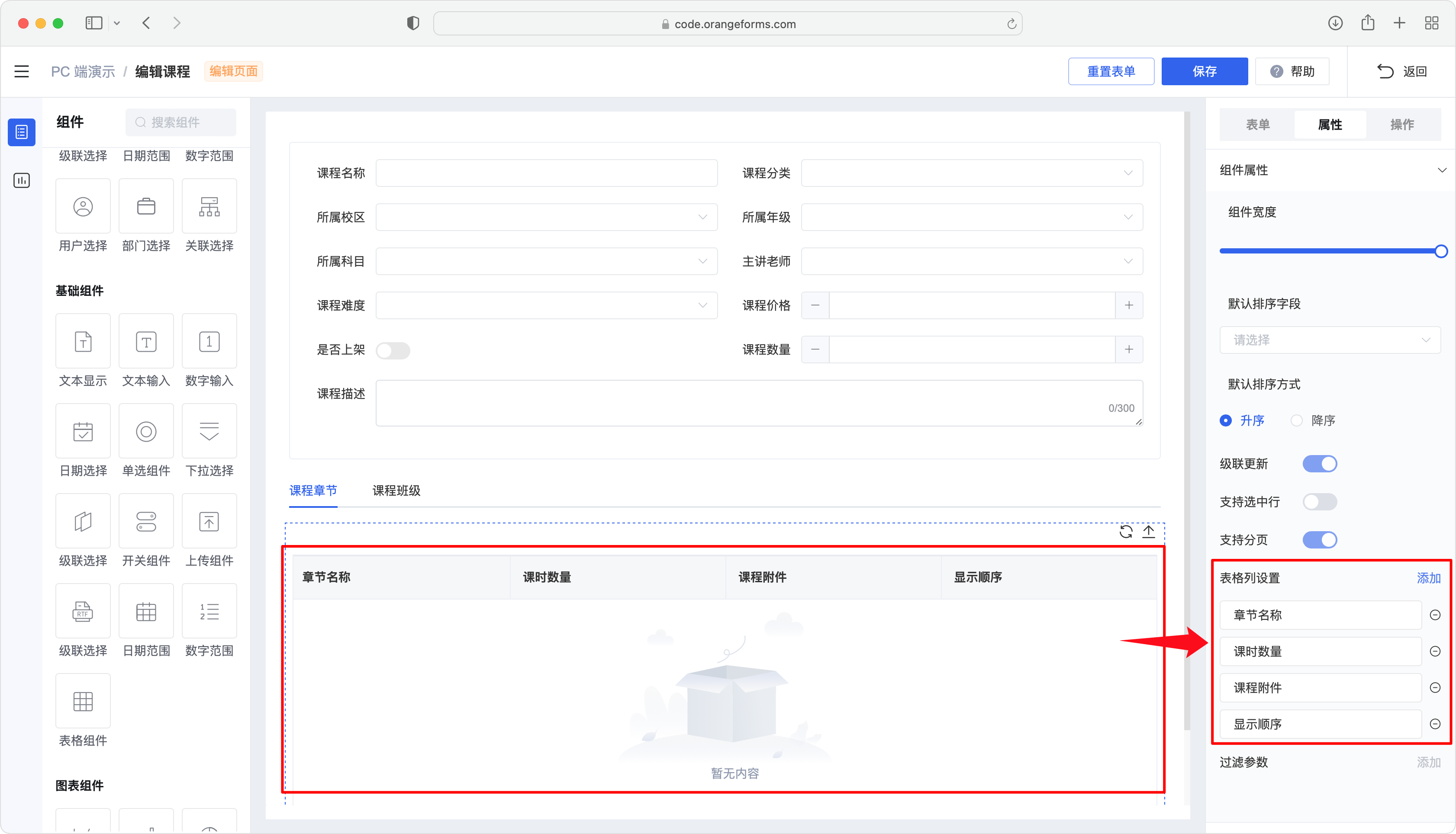Open the 课程班级 tab
The width and height of the screenshot is (1456, 834).
point(396,491)
